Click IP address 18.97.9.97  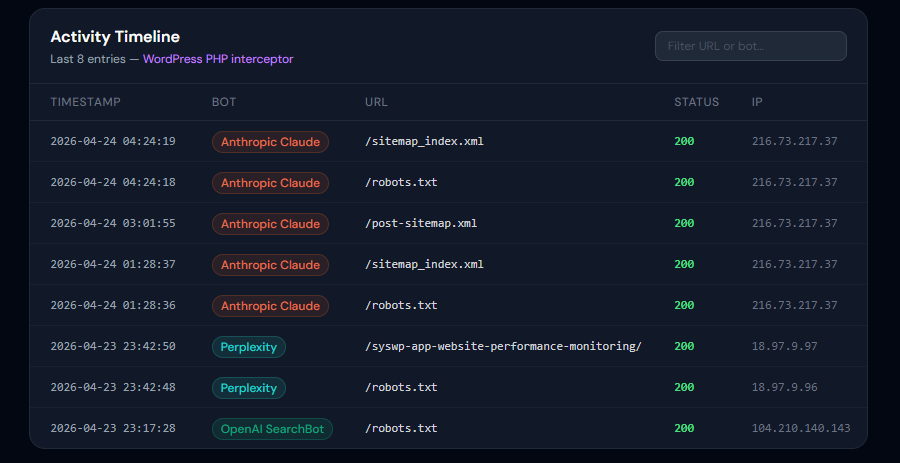pyautogui.click(x=785, y=346)
